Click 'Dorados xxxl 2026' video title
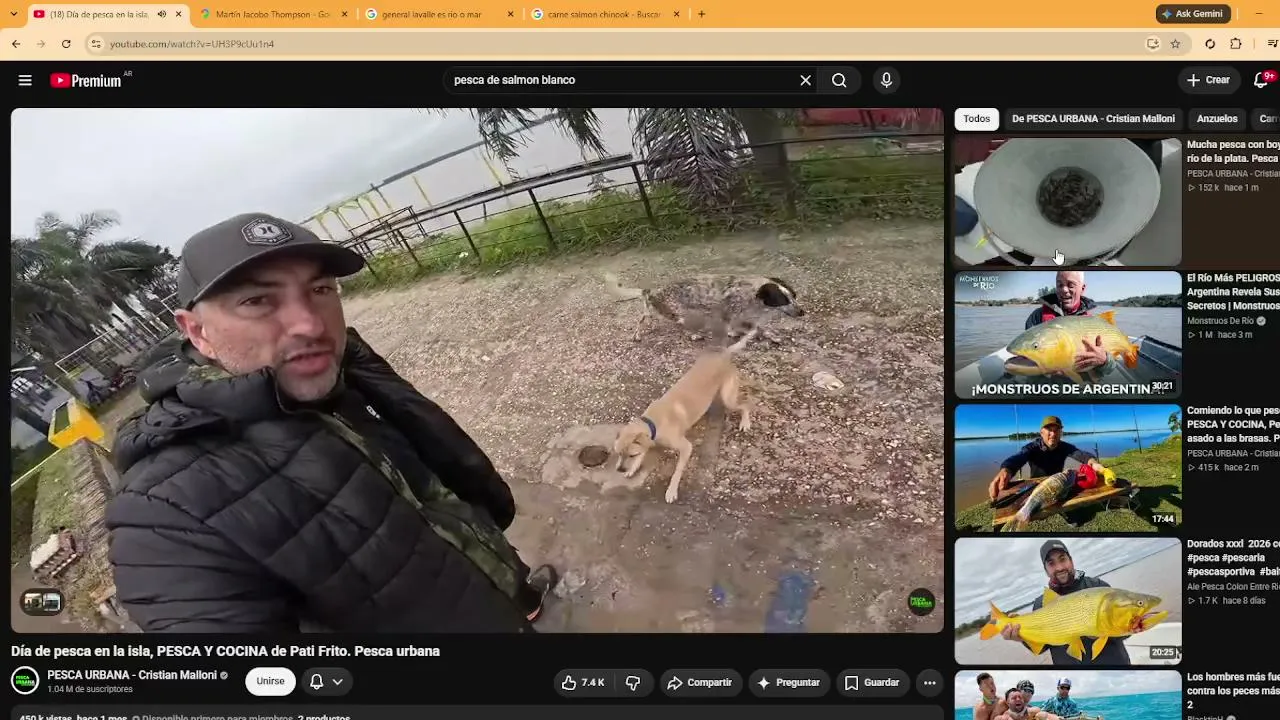Screen dimensions: 1280x720 1233,558
